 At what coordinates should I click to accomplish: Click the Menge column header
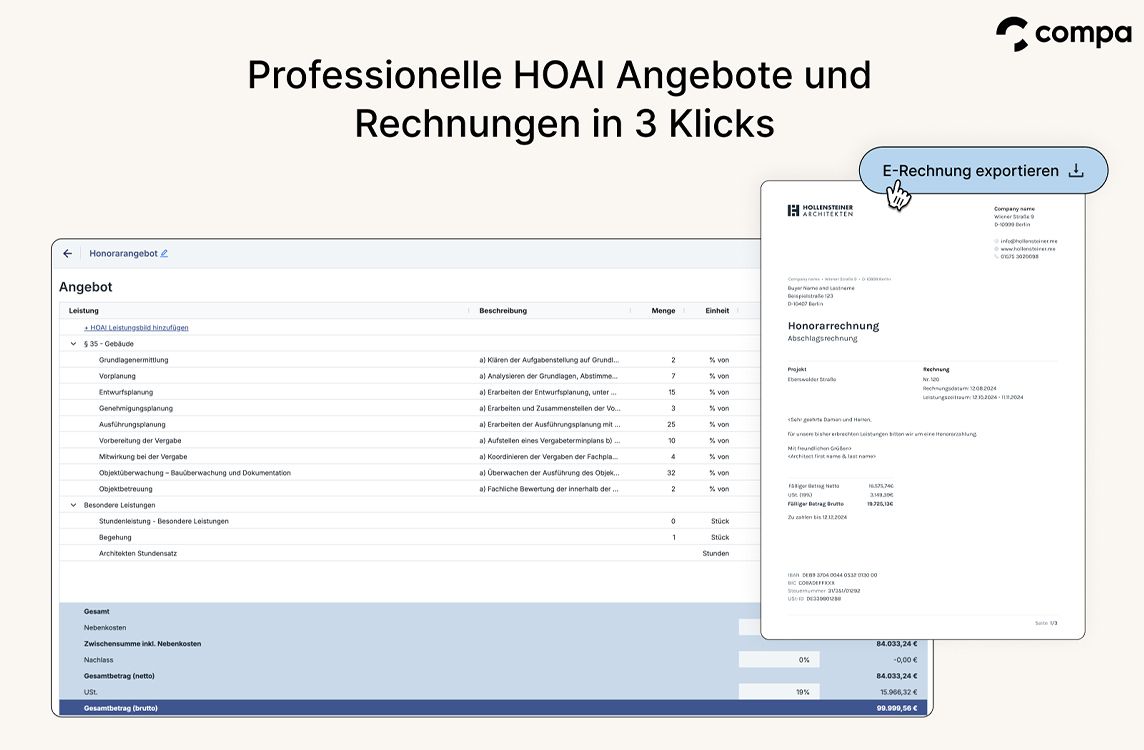(x=663, y=311)
